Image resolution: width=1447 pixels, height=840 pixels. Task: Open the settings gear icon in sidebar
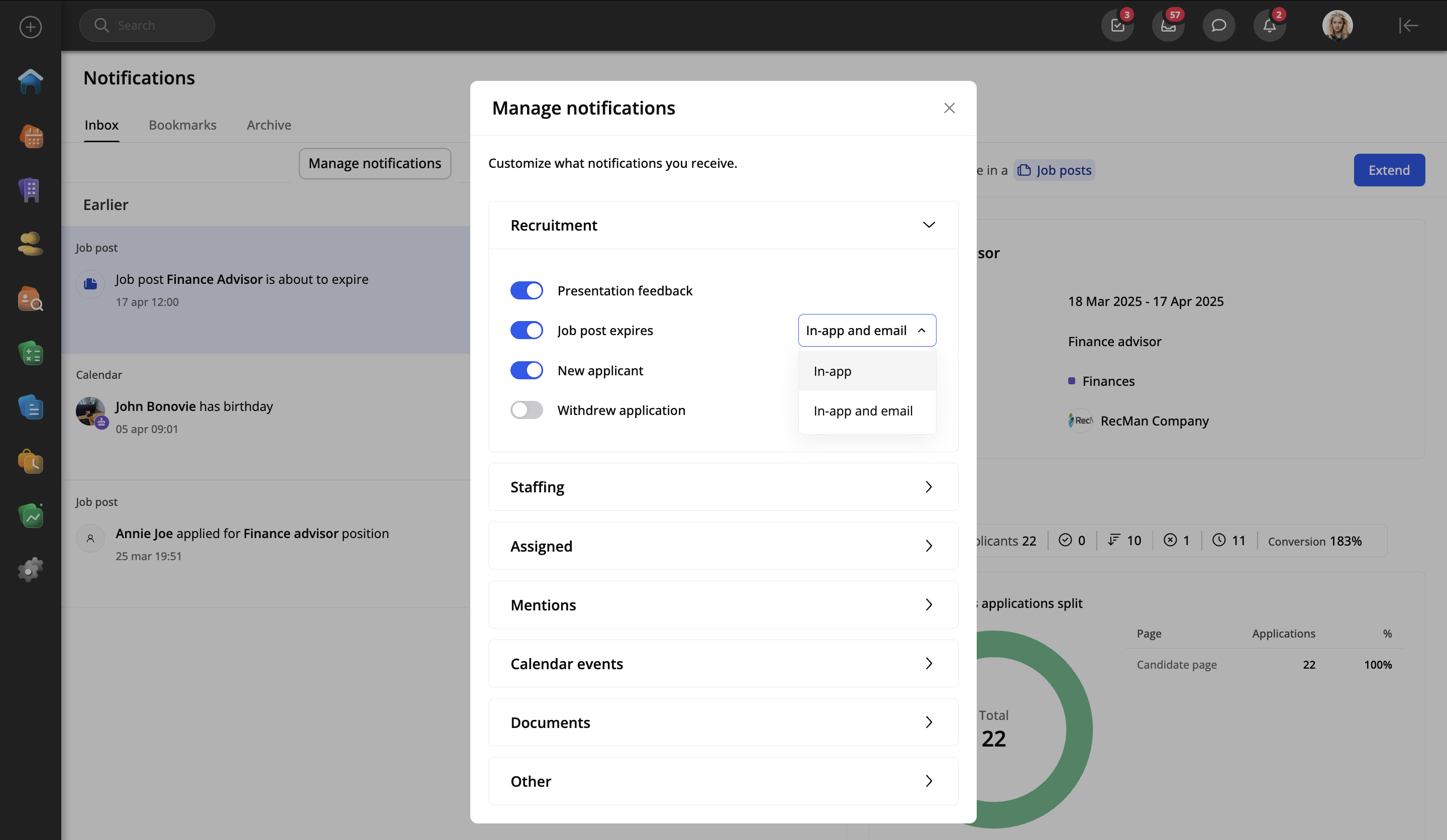[31, 570]
